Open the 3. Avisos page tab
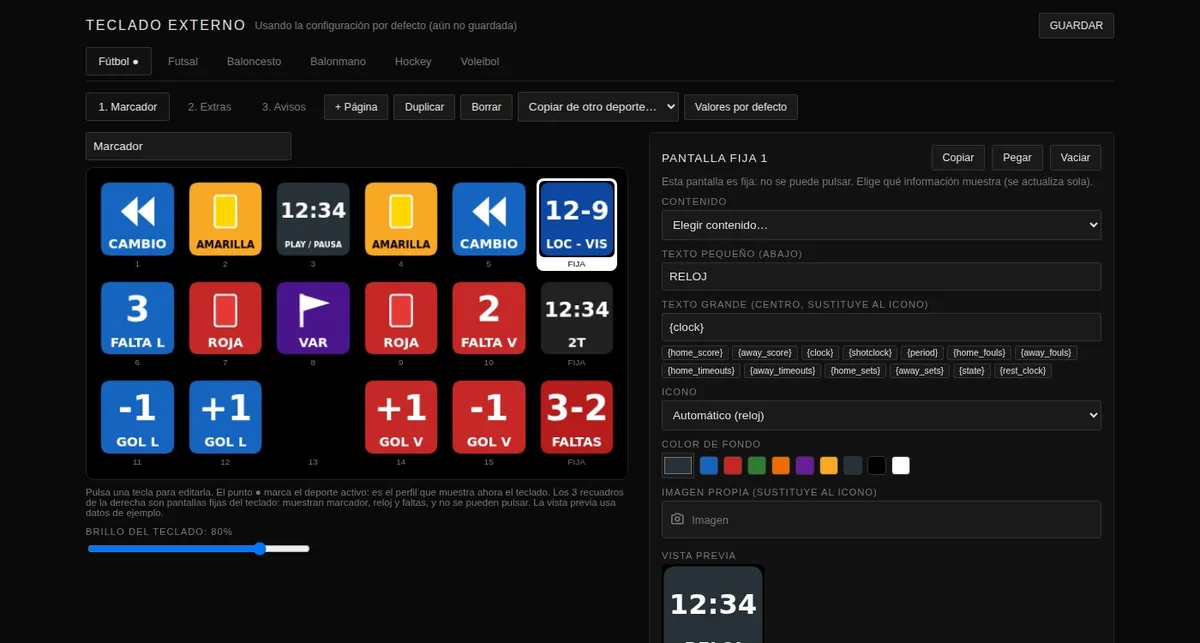This screenshot has width=1200, height=643. pyautogui.click(x=284, y=107)
